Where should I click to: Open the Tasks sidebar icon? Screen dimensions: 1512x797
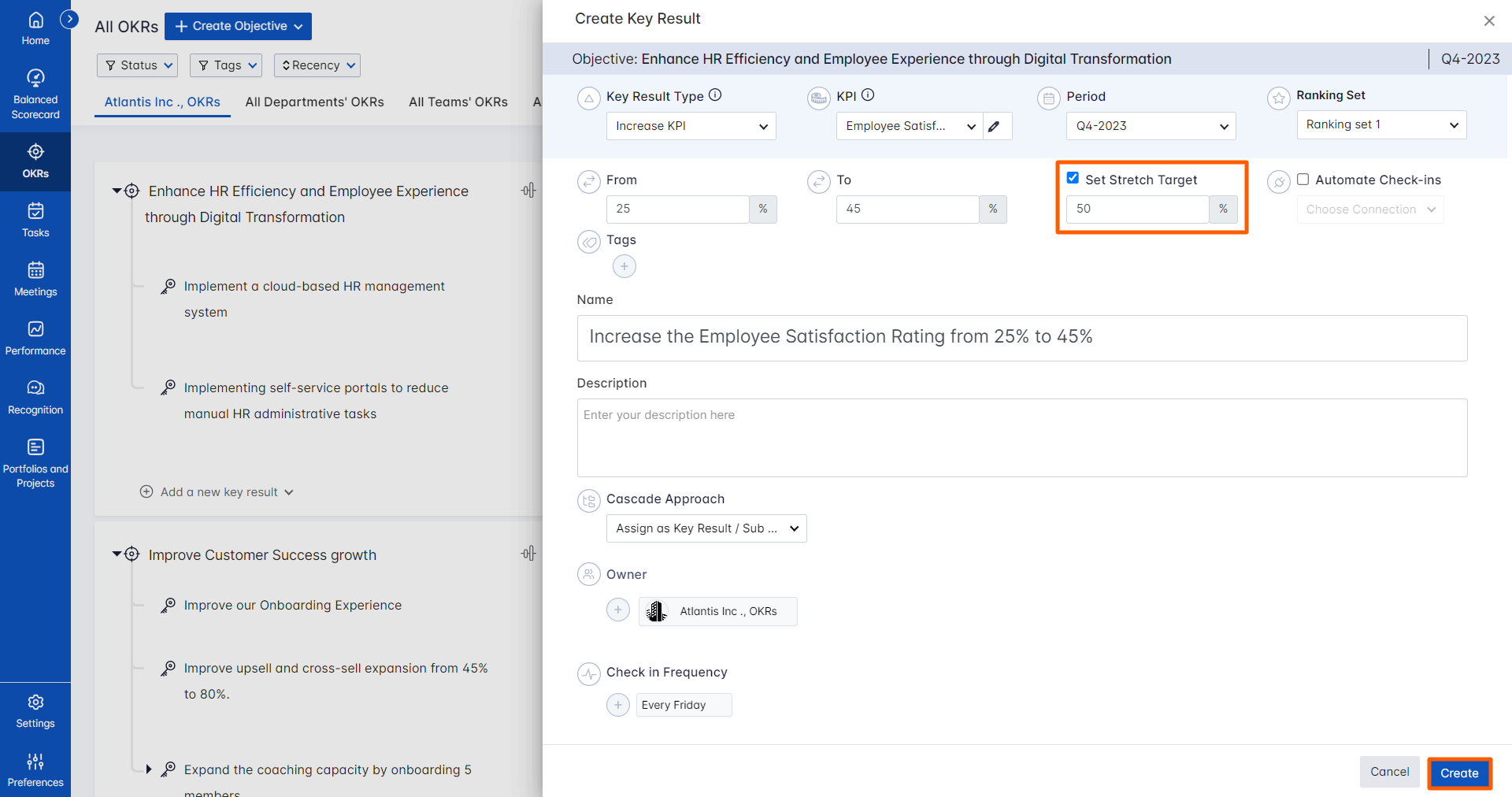point(35,220)
